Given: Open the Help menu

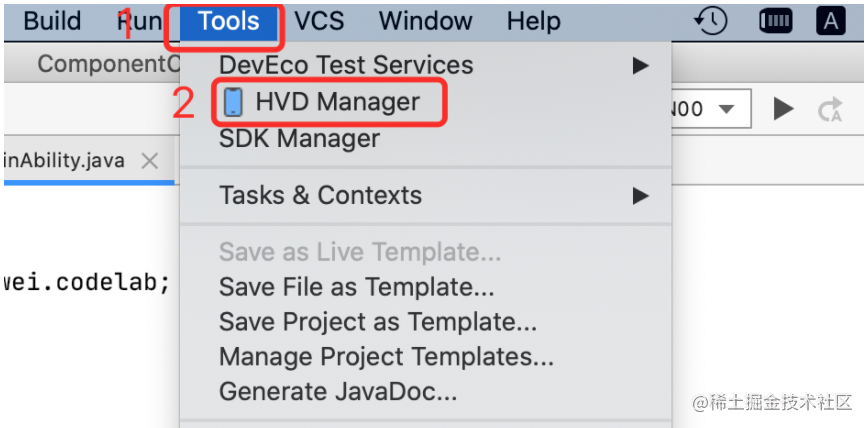Looking at the screenshot, I should [x=533, y=21].
